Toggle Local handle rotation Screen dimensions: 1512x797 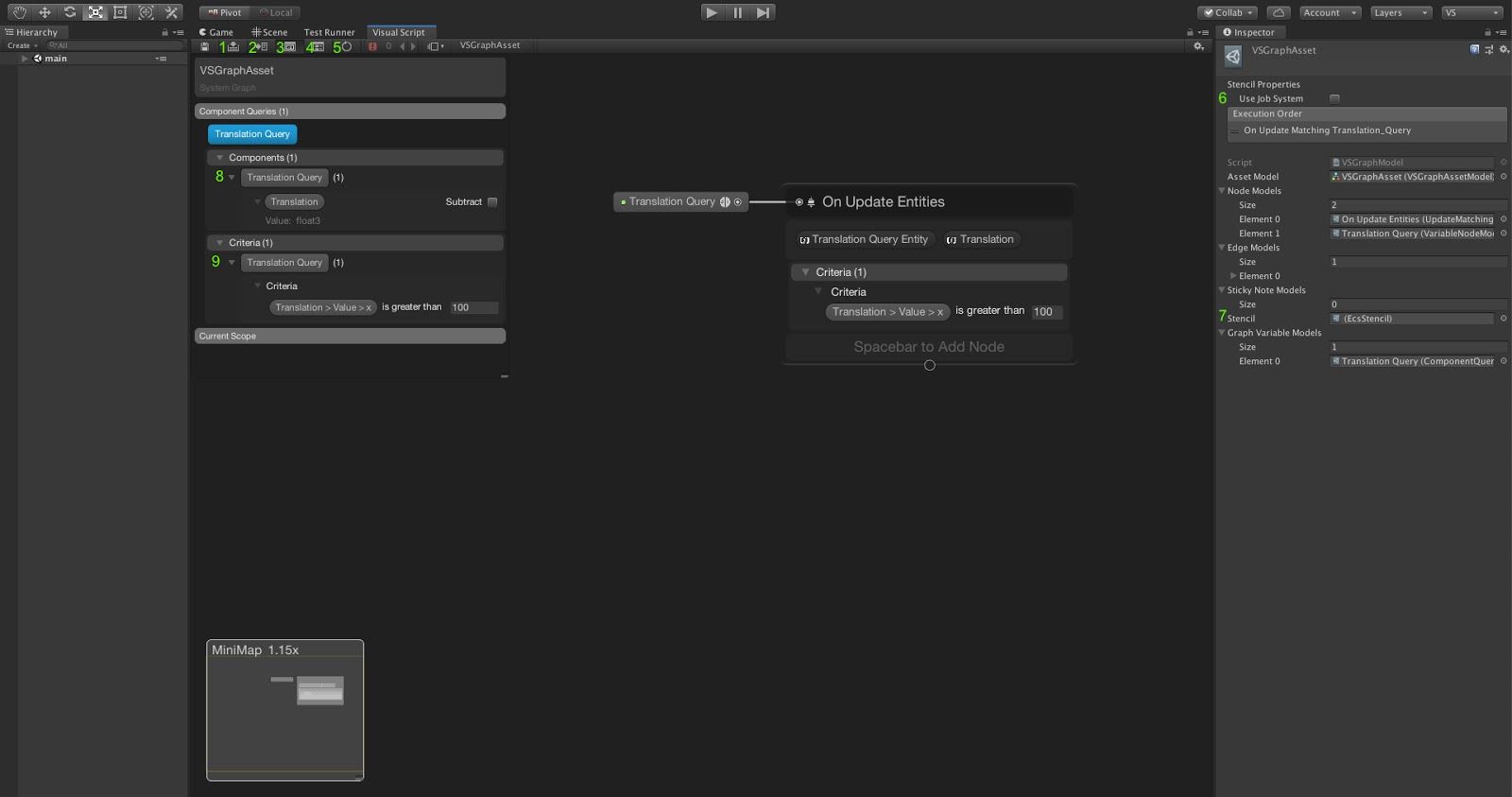[x=276, y=12]
